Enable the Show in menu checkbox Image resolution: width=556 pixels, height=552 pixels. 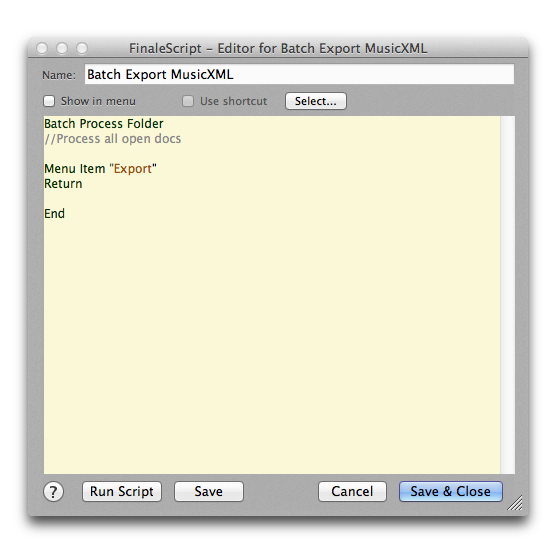[49, 101]
